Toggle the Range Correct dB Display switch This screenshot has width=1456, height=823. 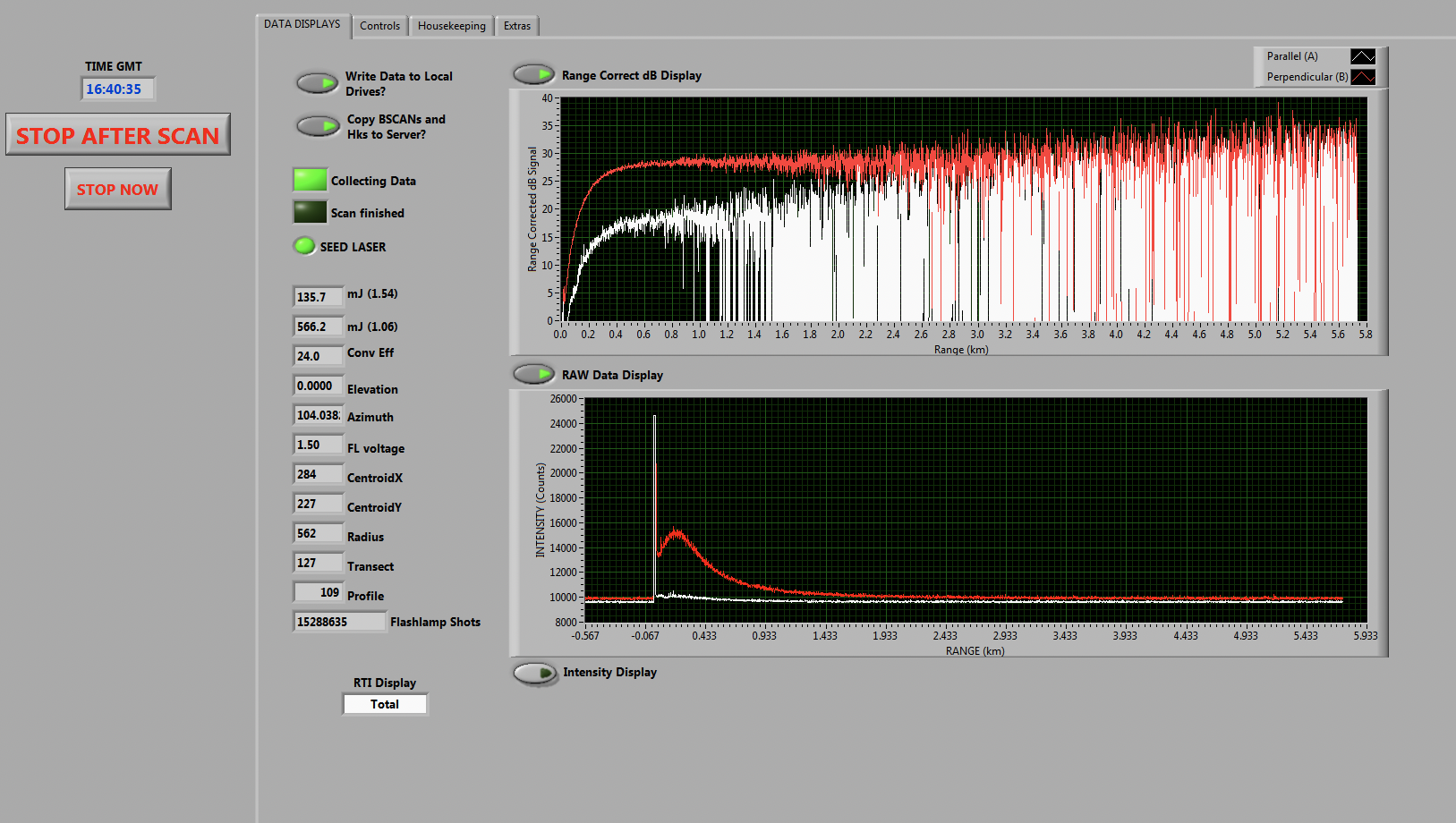[x=533, y=74]
